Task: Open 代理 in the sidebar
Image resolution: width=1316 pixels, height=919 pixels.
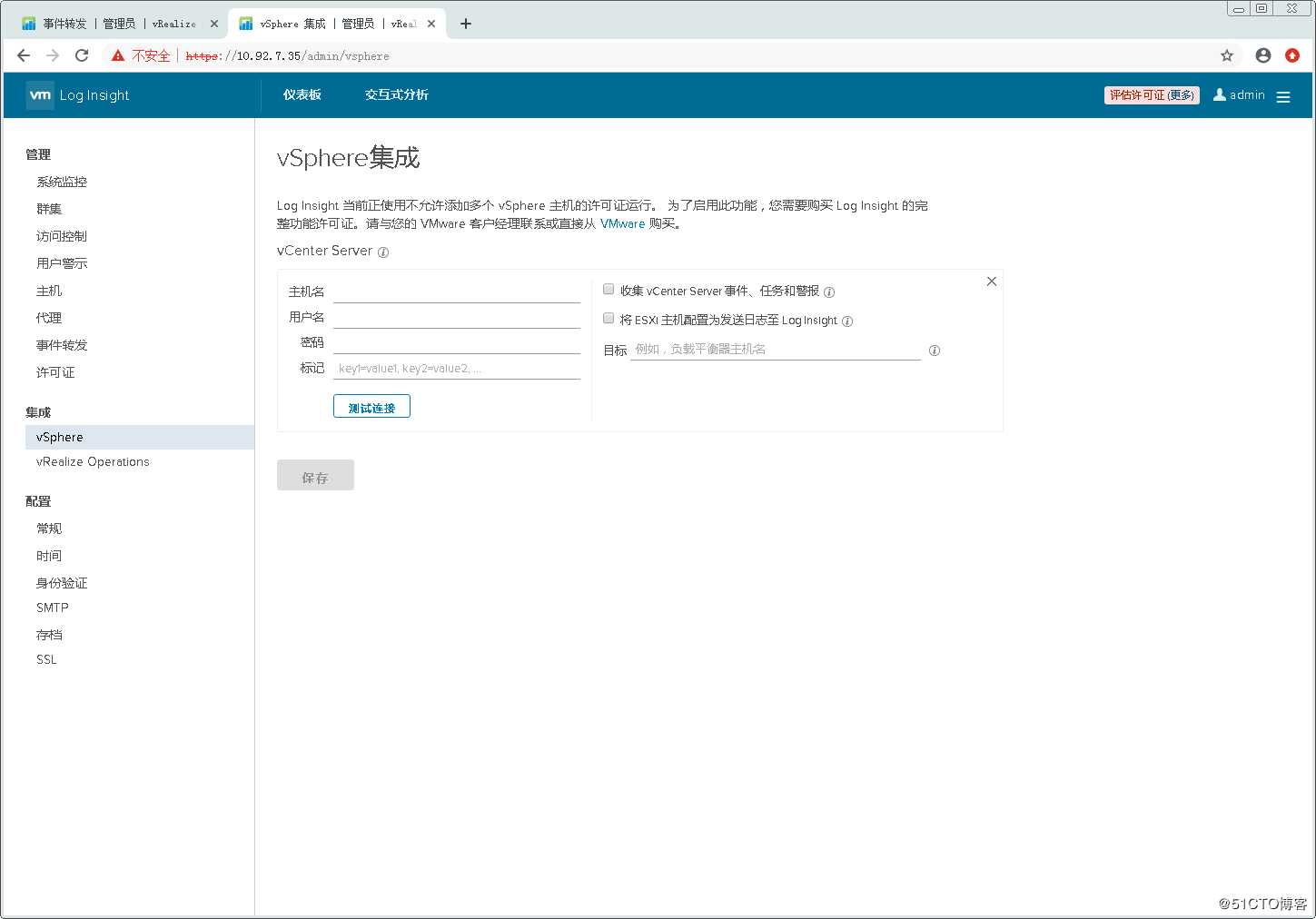Action: (x=49, y=318)
